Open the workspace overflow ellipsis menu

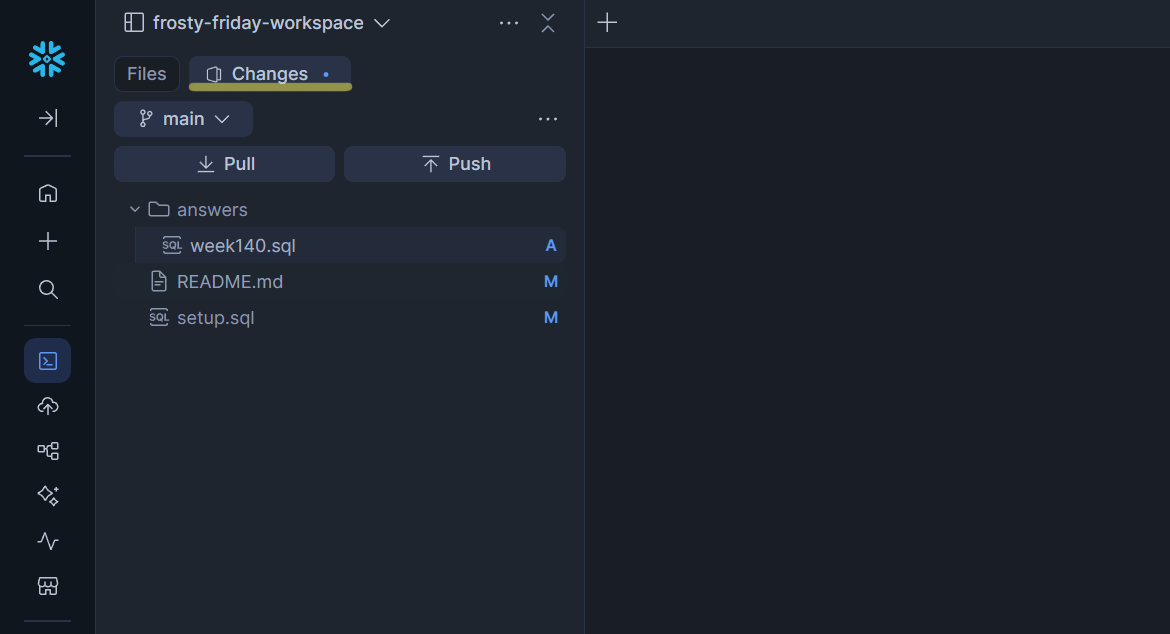(x=508, y=22)
